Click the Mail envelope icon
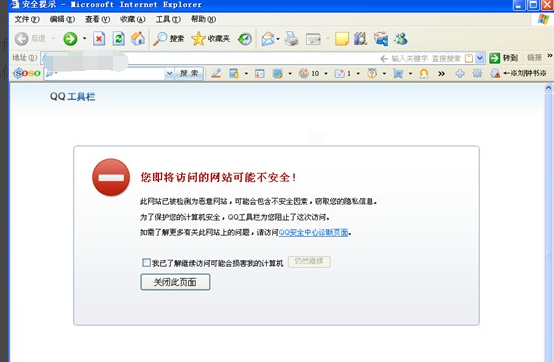 (268, 38)
